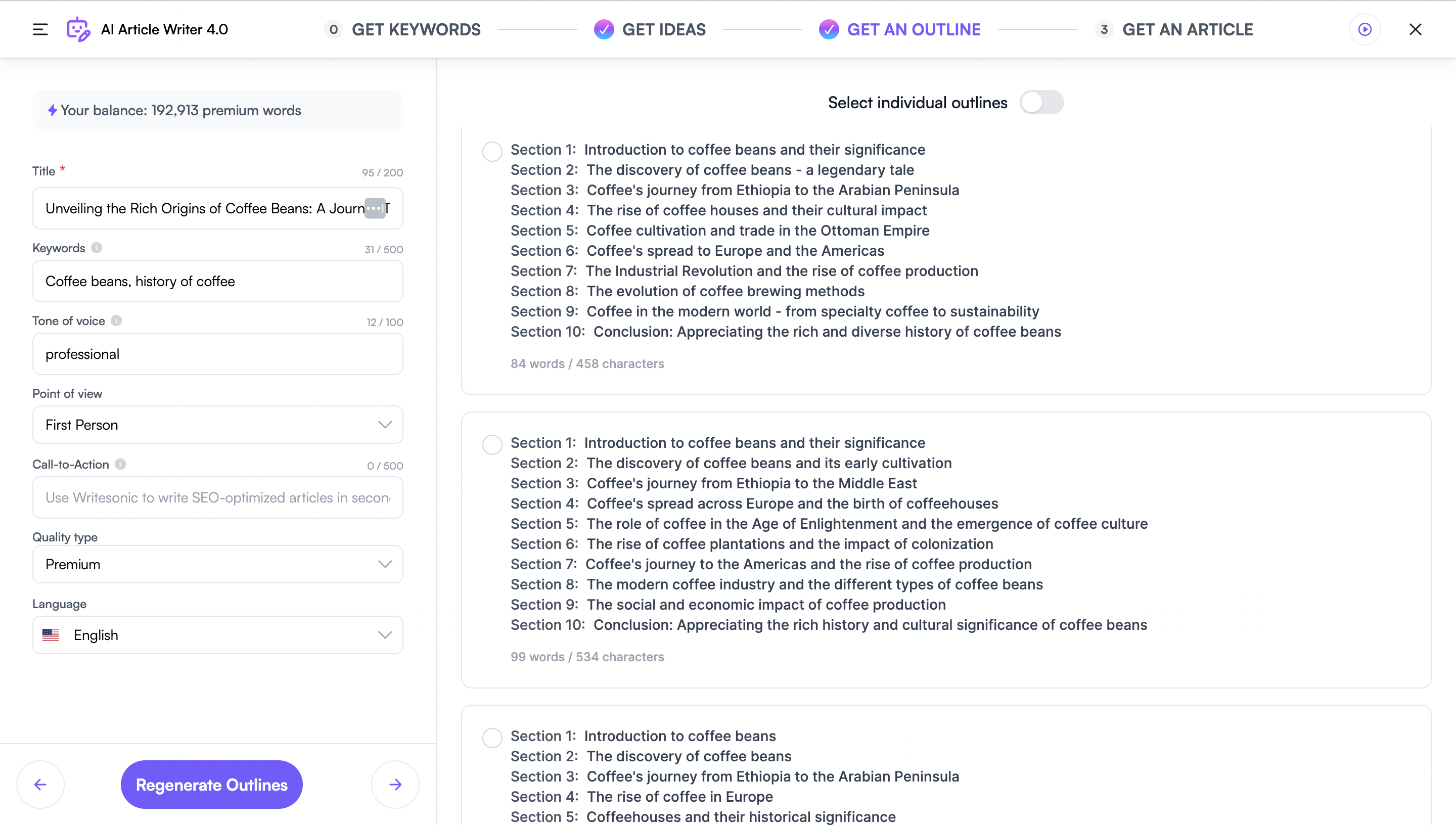This screenshot has width=1456, height=825.
Task: Click the circular back arrow button
Action: (40, 784)
